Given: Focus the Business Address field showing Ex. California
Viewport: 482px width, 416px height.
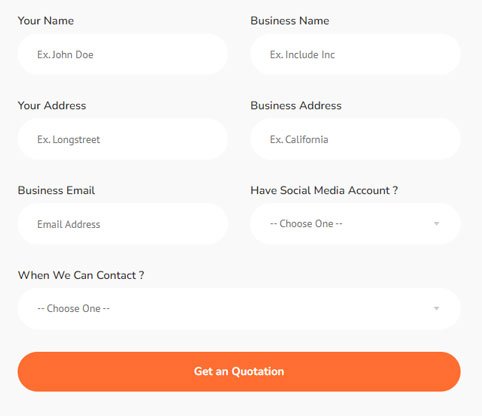Looking at the screenshot, I should 355,139.
